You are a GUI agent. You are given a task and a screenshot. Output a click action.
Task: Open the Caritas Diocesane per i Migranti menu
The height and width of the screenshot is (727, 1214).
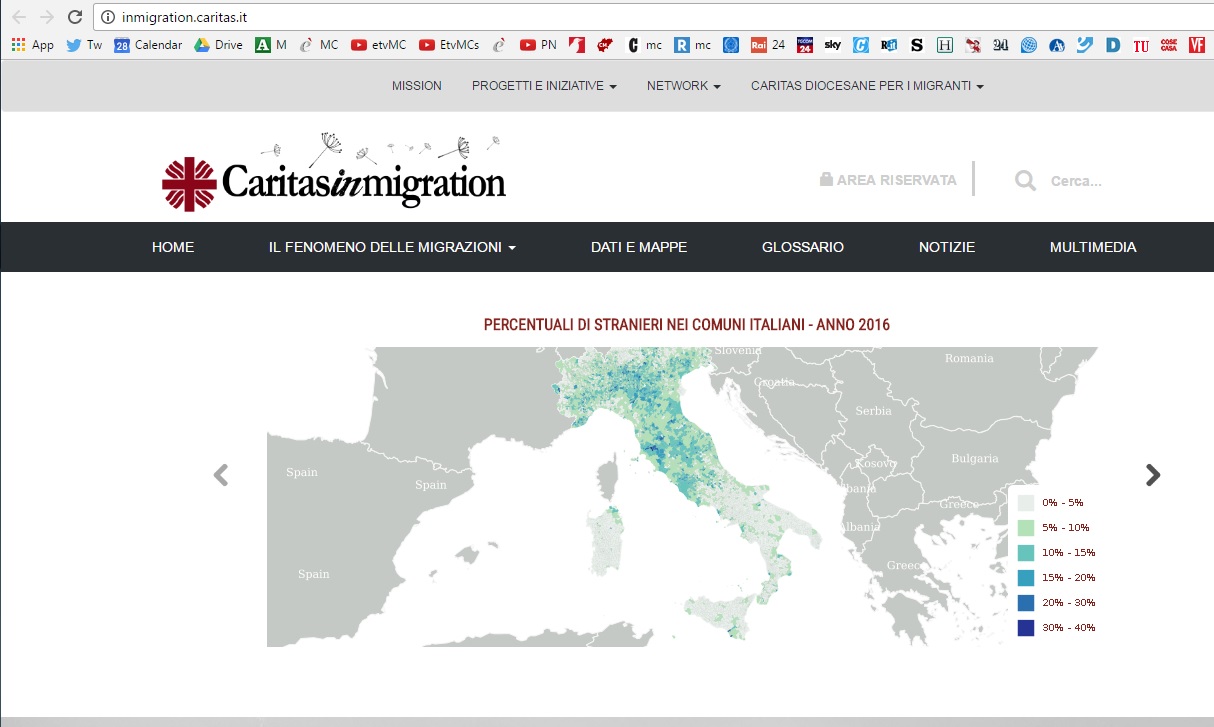coord(867,86)
